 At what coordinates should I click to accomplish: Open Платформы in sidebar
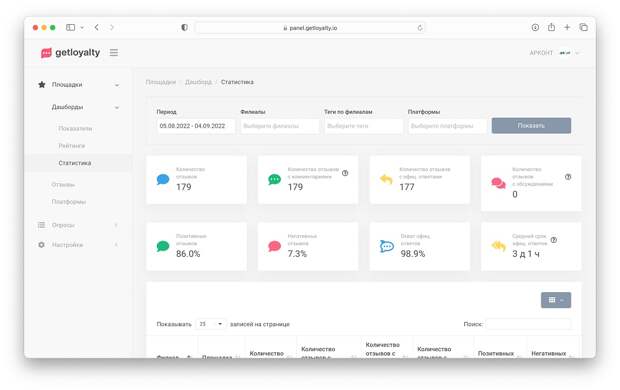pyautogui.click(x=69, y=202)
